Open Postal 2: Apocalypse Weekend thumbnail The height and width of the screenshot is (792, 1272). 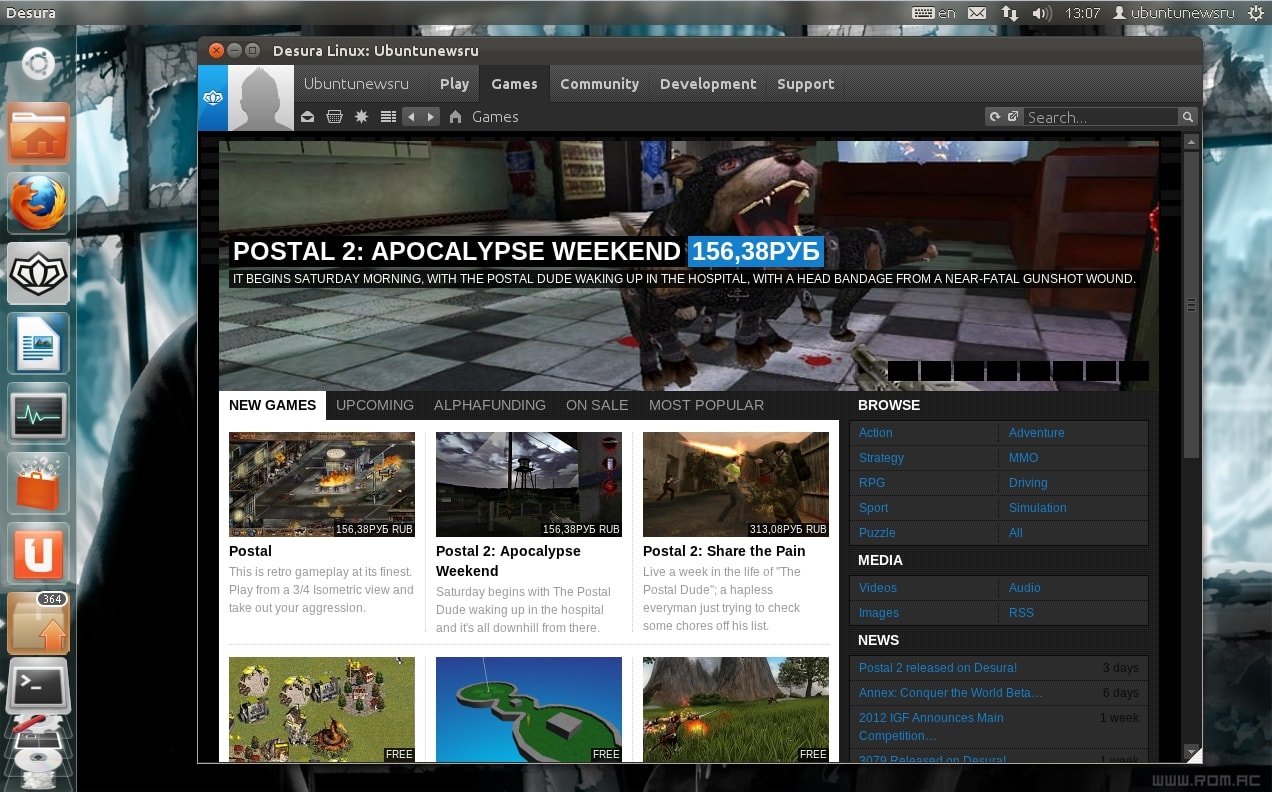coord(529,484)
